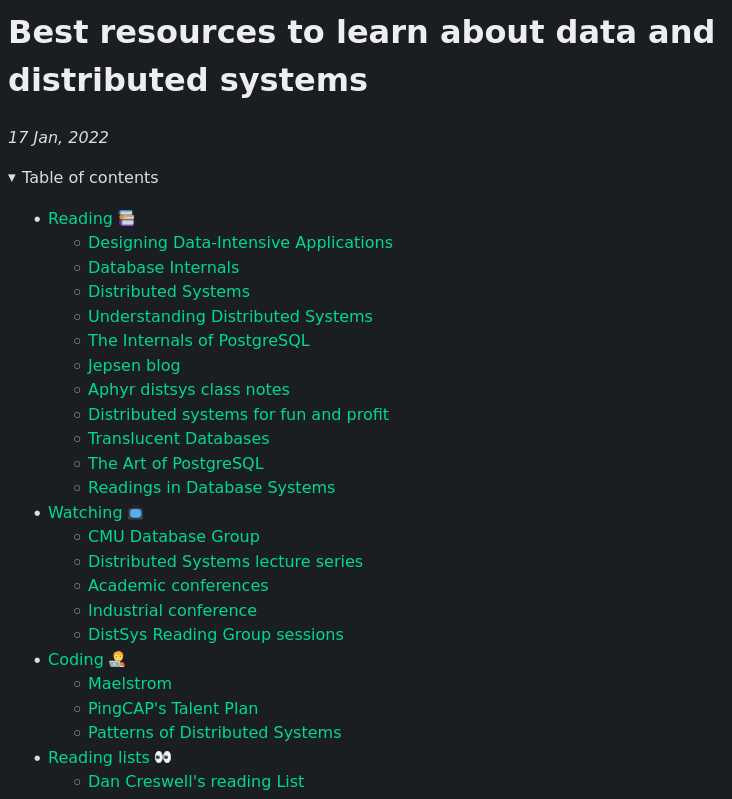The width and height of the screenshot is (732, 799).
Task: Click the technologist emoji beside Coding
Action: tap(117, 659)
